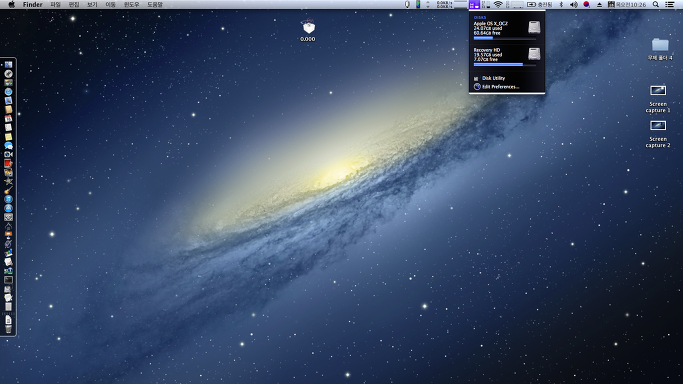Open System Preferences gear in Dock
The image size is (683, 384).
pos(8,217)
